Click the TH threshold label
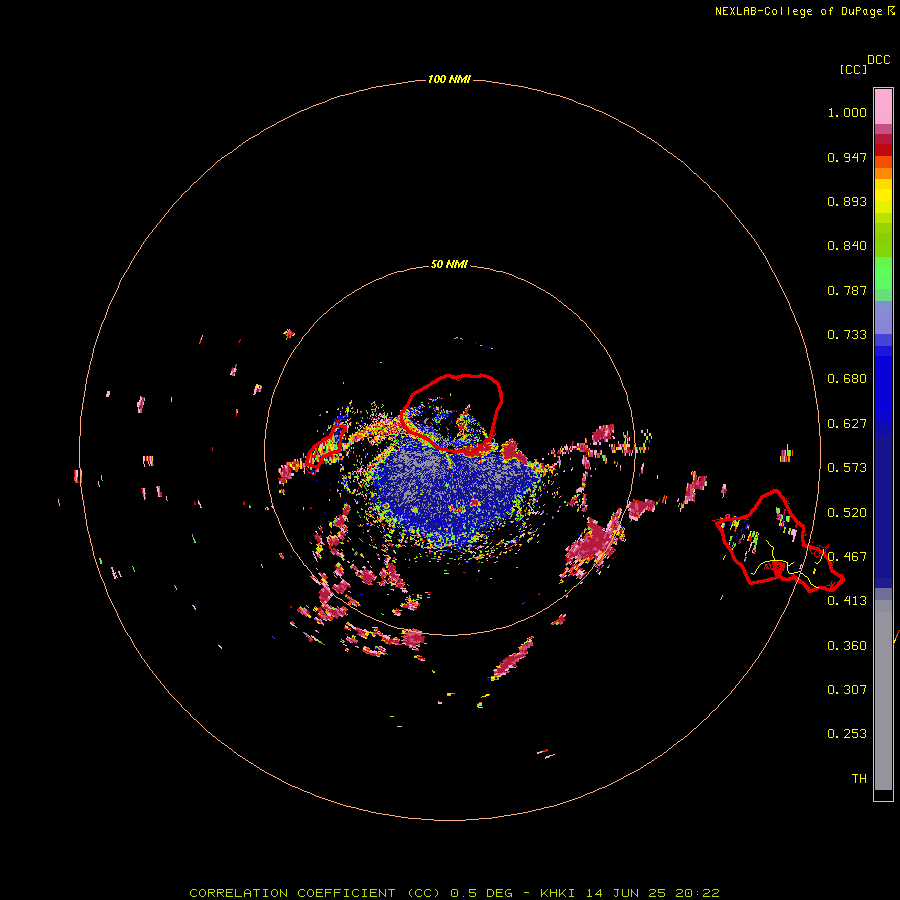The height and width of the screenshot is (900, 900). click(859, 779)
